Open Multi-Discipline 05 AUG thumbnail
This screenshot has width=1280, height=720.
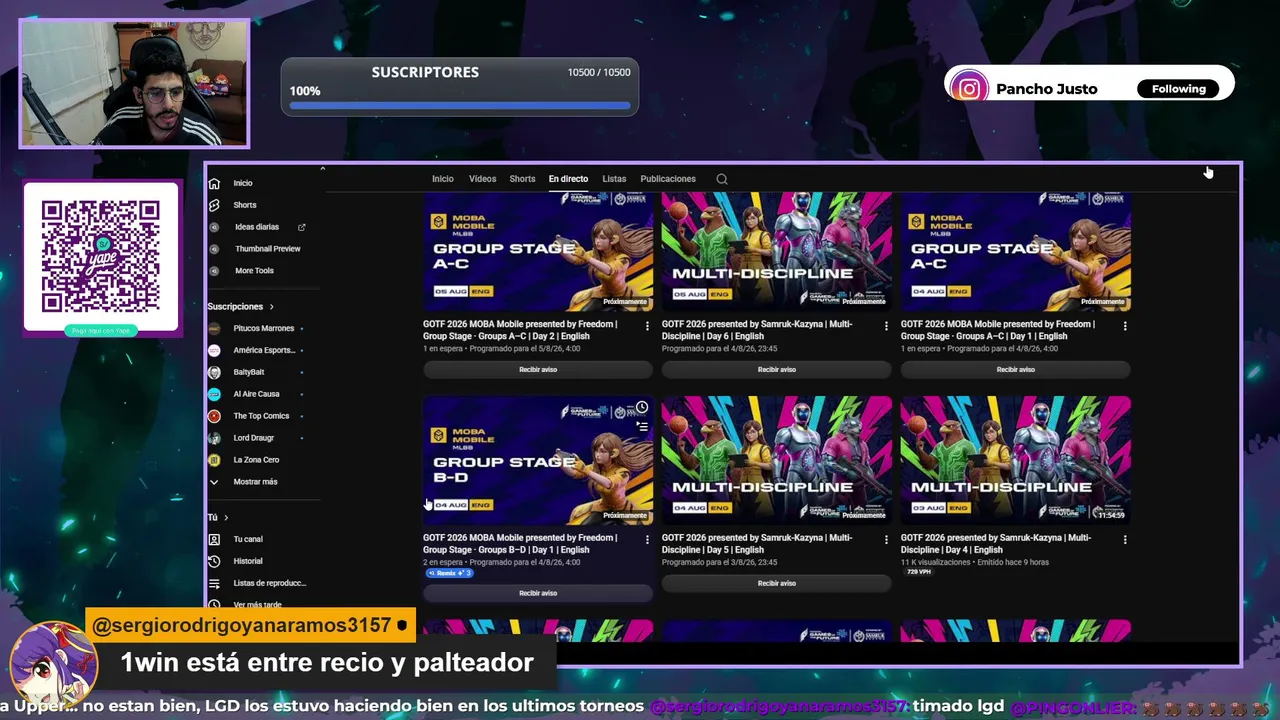pos(777,251)
